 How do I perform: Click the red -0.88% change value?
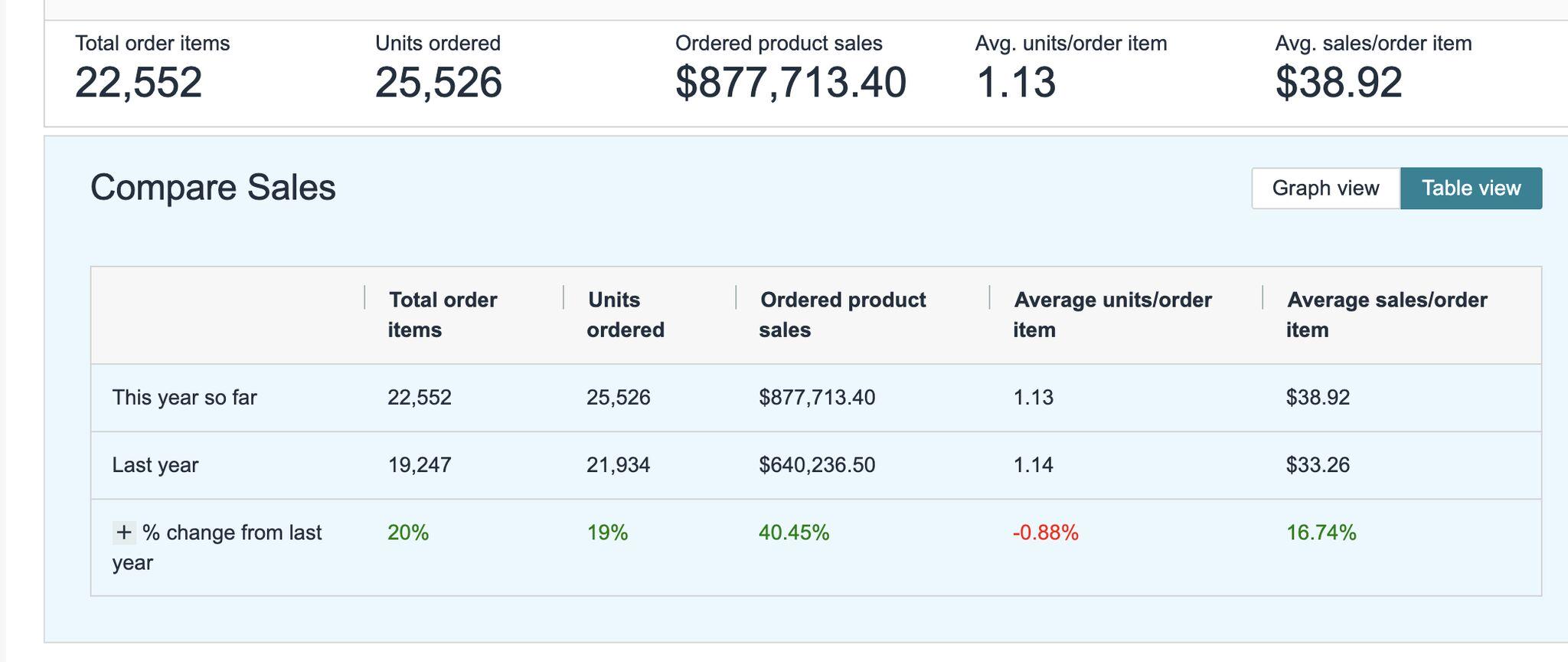[1045, 533]
